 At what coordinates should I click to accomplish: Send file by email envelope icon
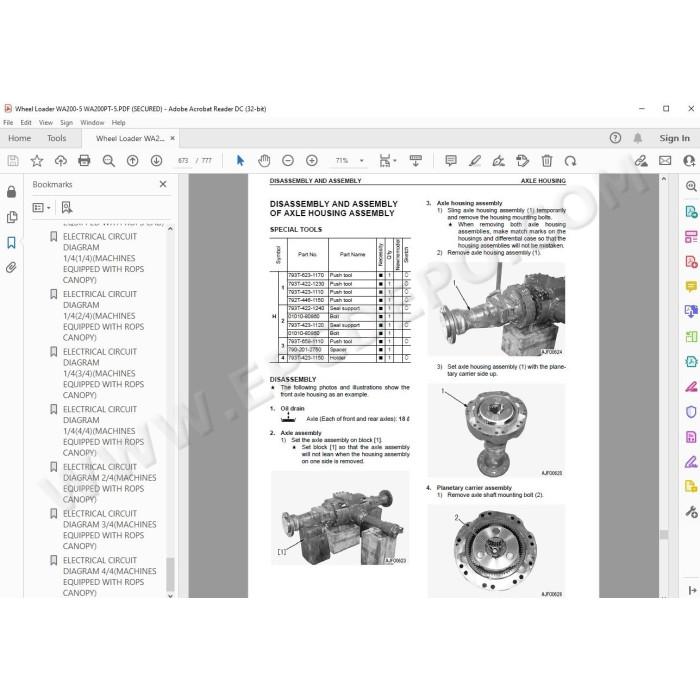pos(665,160)
